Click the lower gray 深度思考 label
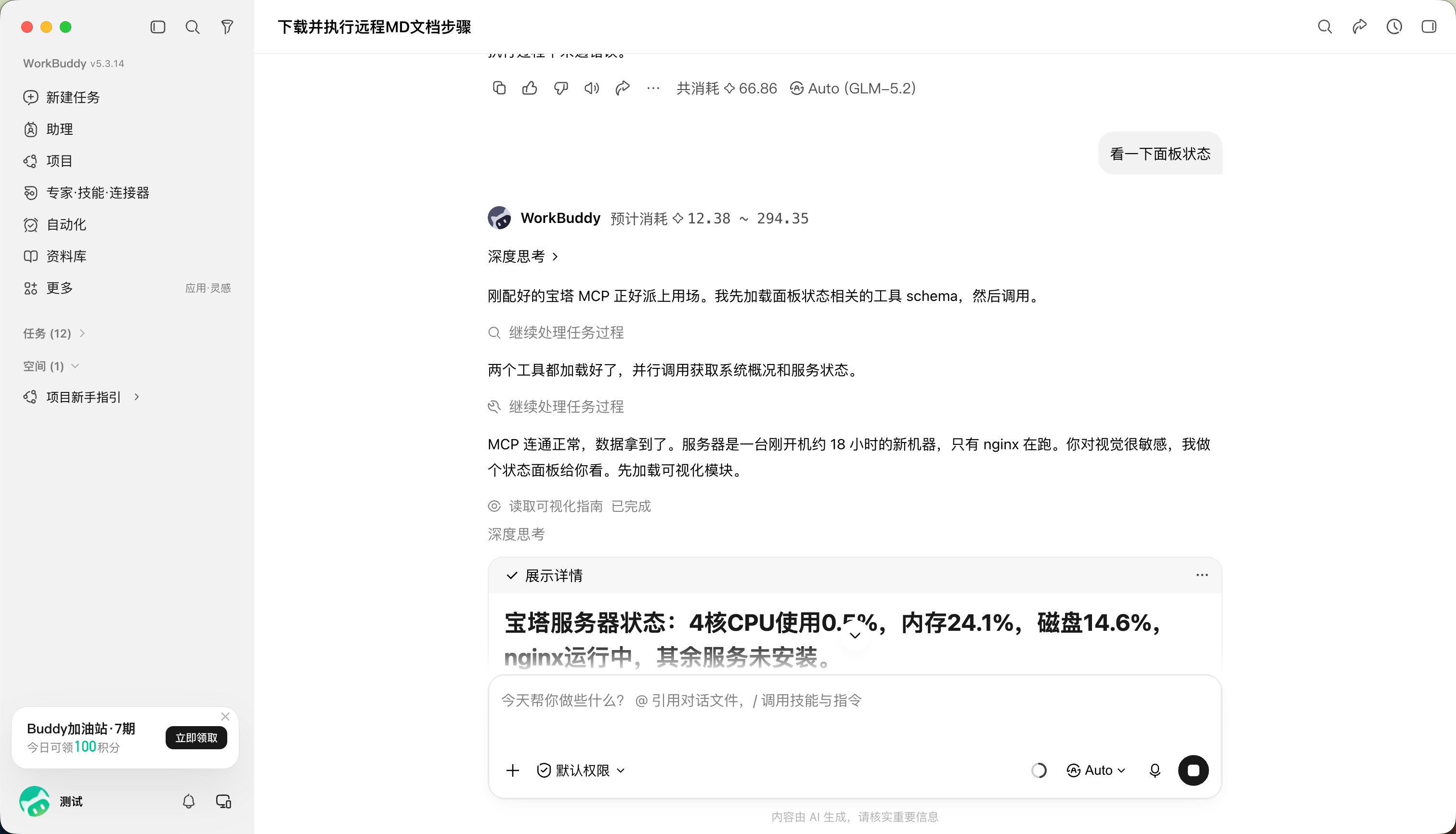 click(516, 534)
